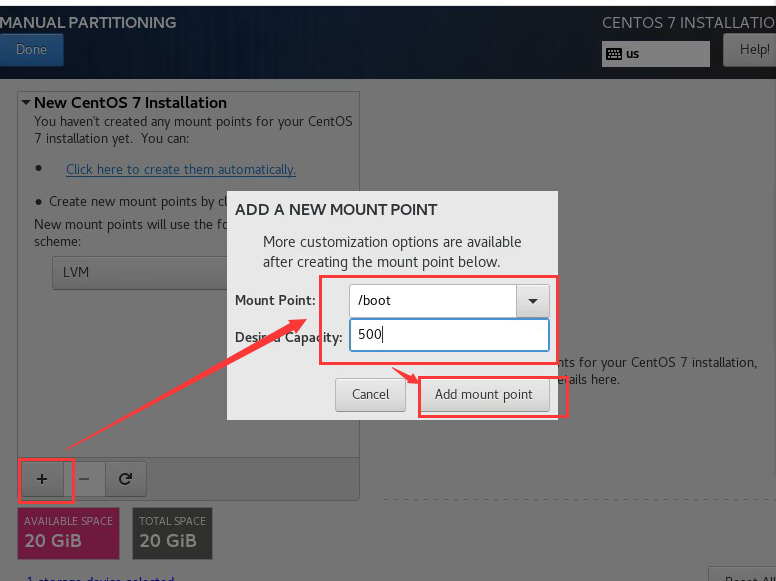Open the Help! button
This screenshot has width=776, height=581.
753,50
